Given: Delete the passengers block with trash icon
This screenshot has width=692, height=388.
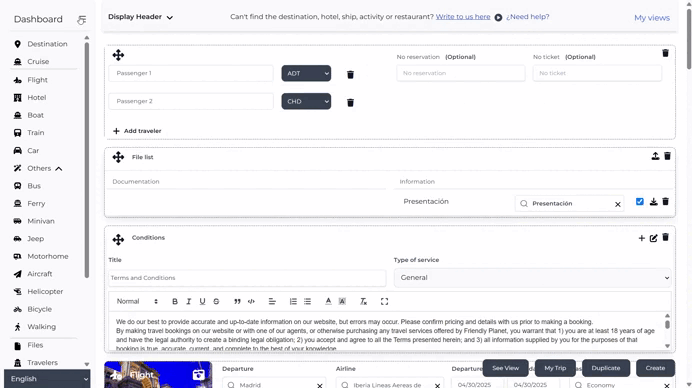Looking at the screenshot, I should point(666,53).
